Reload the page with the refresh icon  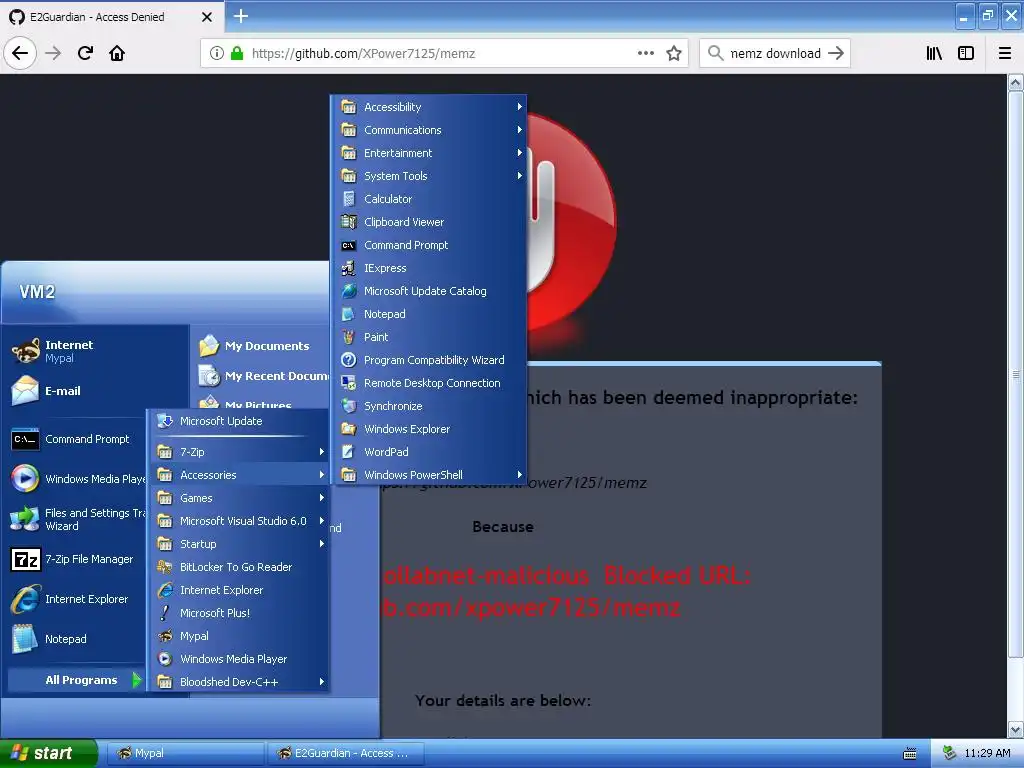(85, 53)
